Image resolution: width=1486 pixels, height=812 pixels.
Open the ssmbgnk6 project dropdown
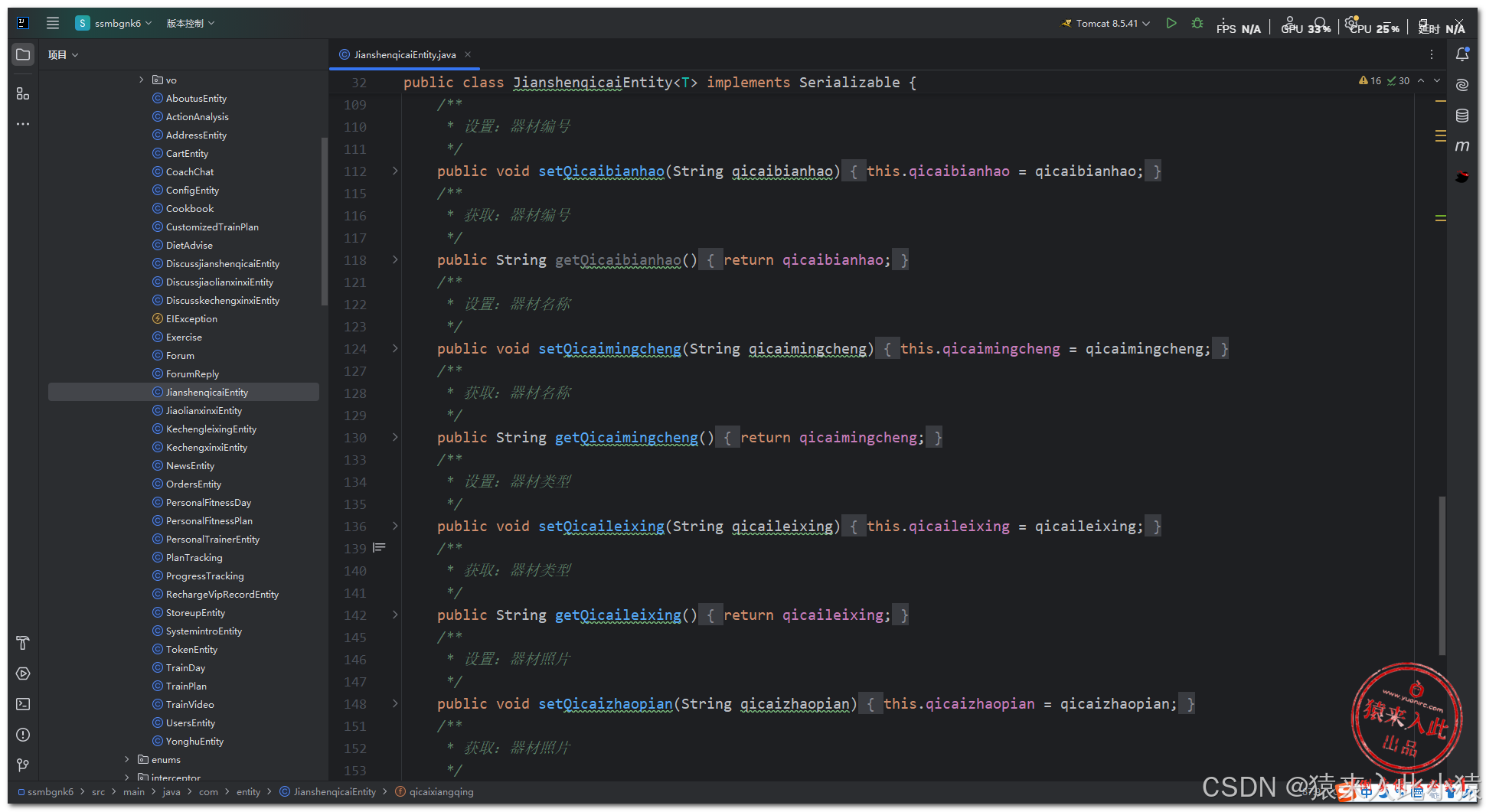[114, 23]
